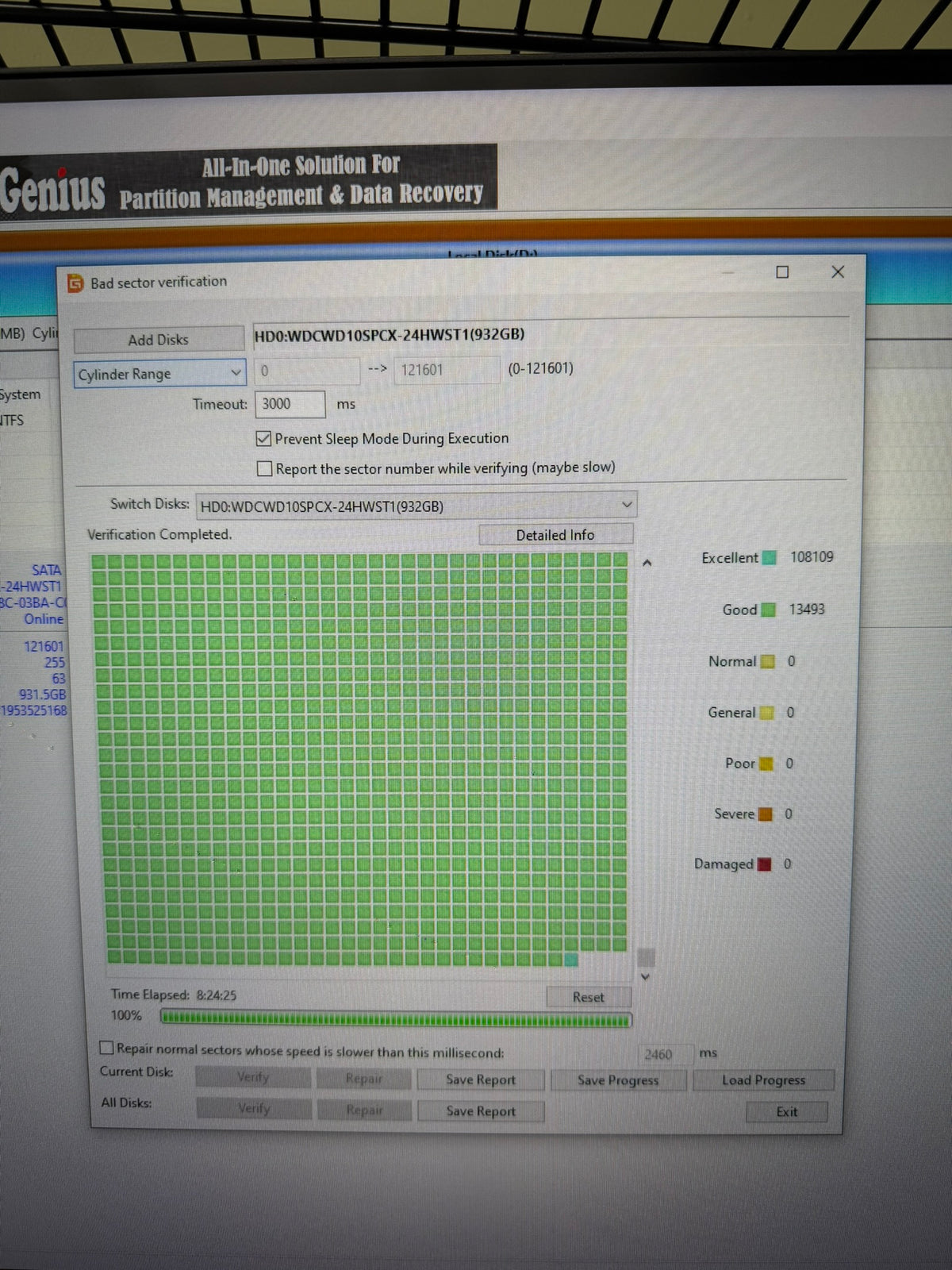Click the scroll down arrow of block map
This screenshot has width=952, height=1270.
(645, 977)
